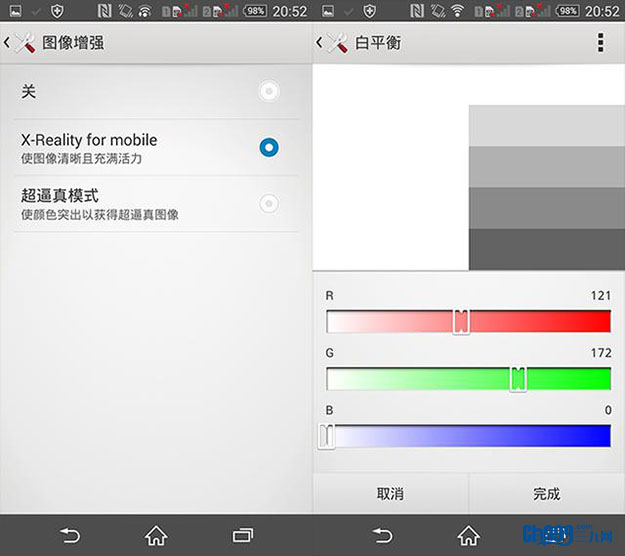Viewport: 625px width, 556px height.
Task: Go back from the 图像增强 screen
Action: 7,42
